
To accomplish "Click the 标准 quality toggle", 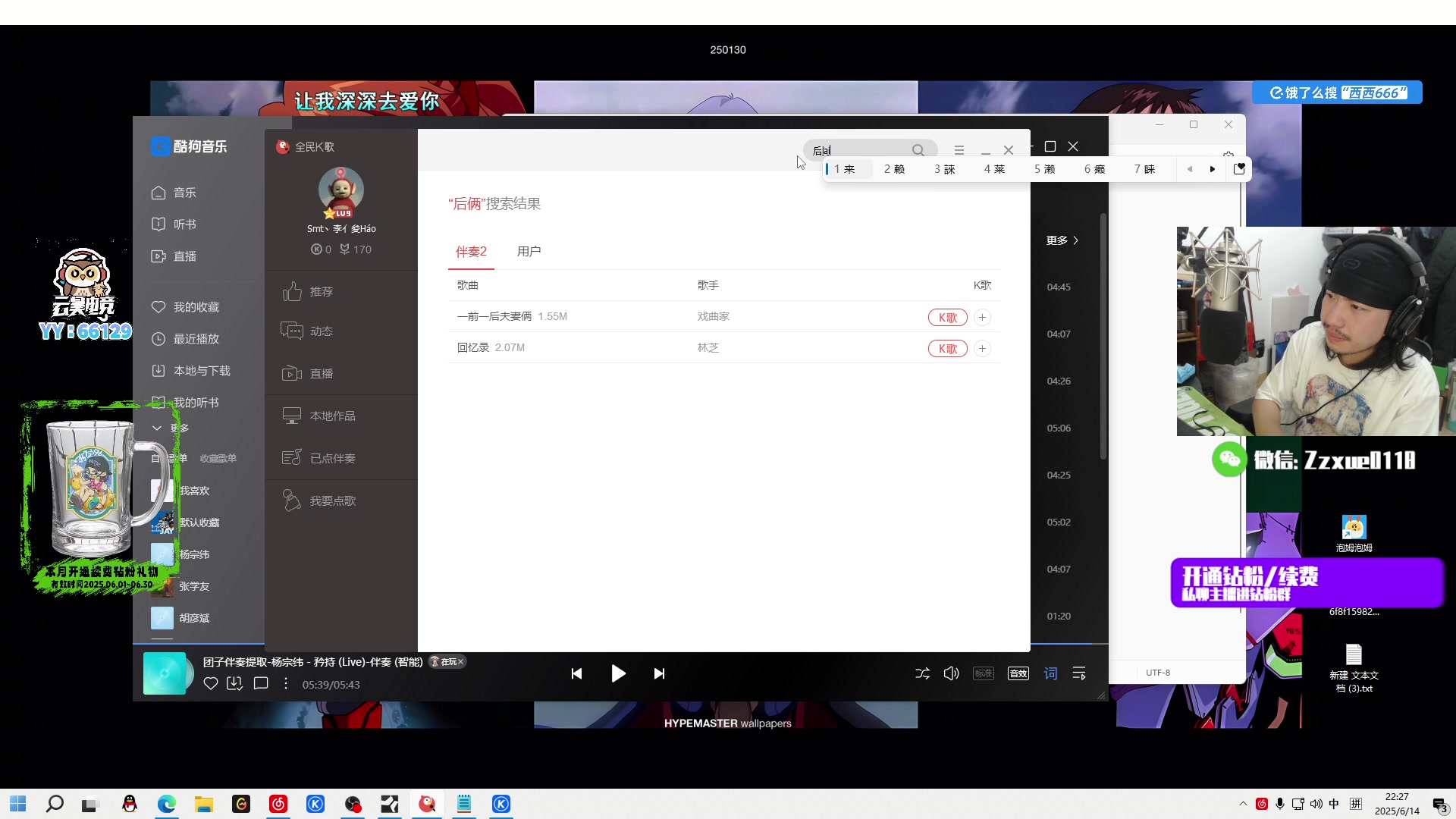I will (983, 673).
